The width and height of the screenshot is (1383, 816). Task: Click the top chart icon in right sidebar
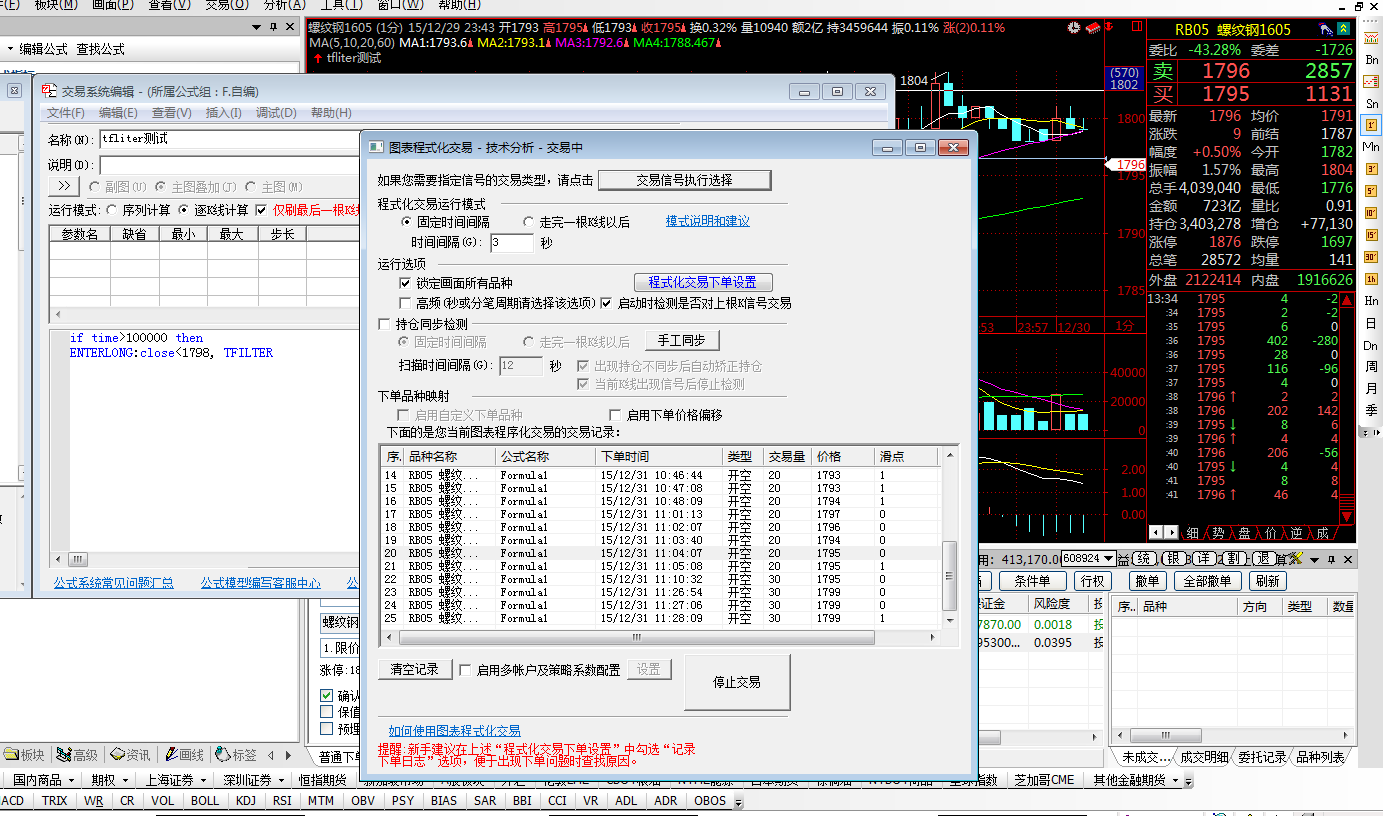point(1371,38)
